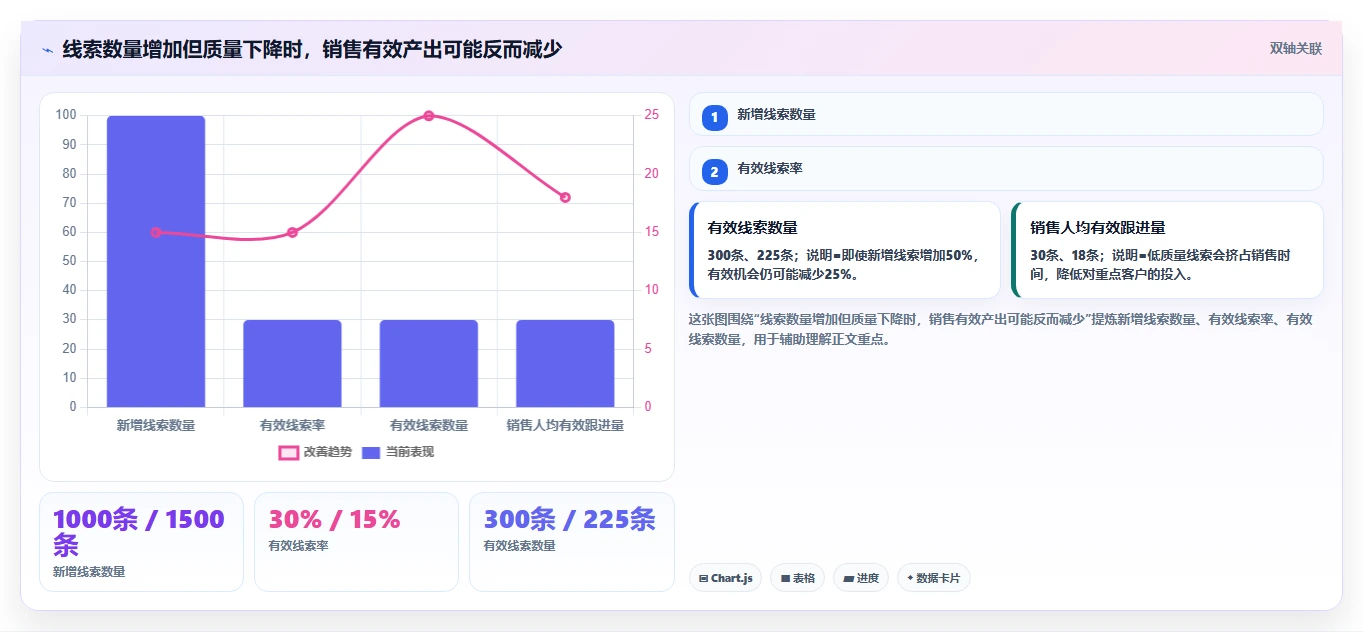Click the icon in the 进度 tag
The height and width of the screenshot is (632, 1363).
click(848, 579)
